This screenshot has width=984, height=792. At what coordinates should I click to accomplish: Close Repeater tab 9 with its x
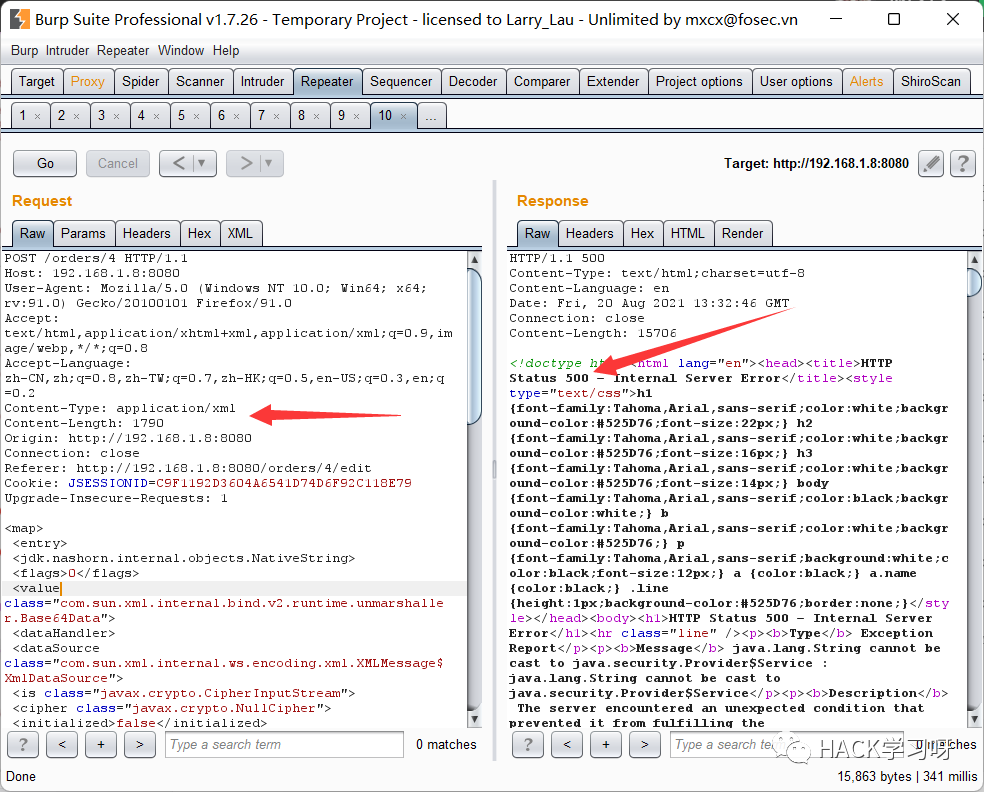[356, 116]
